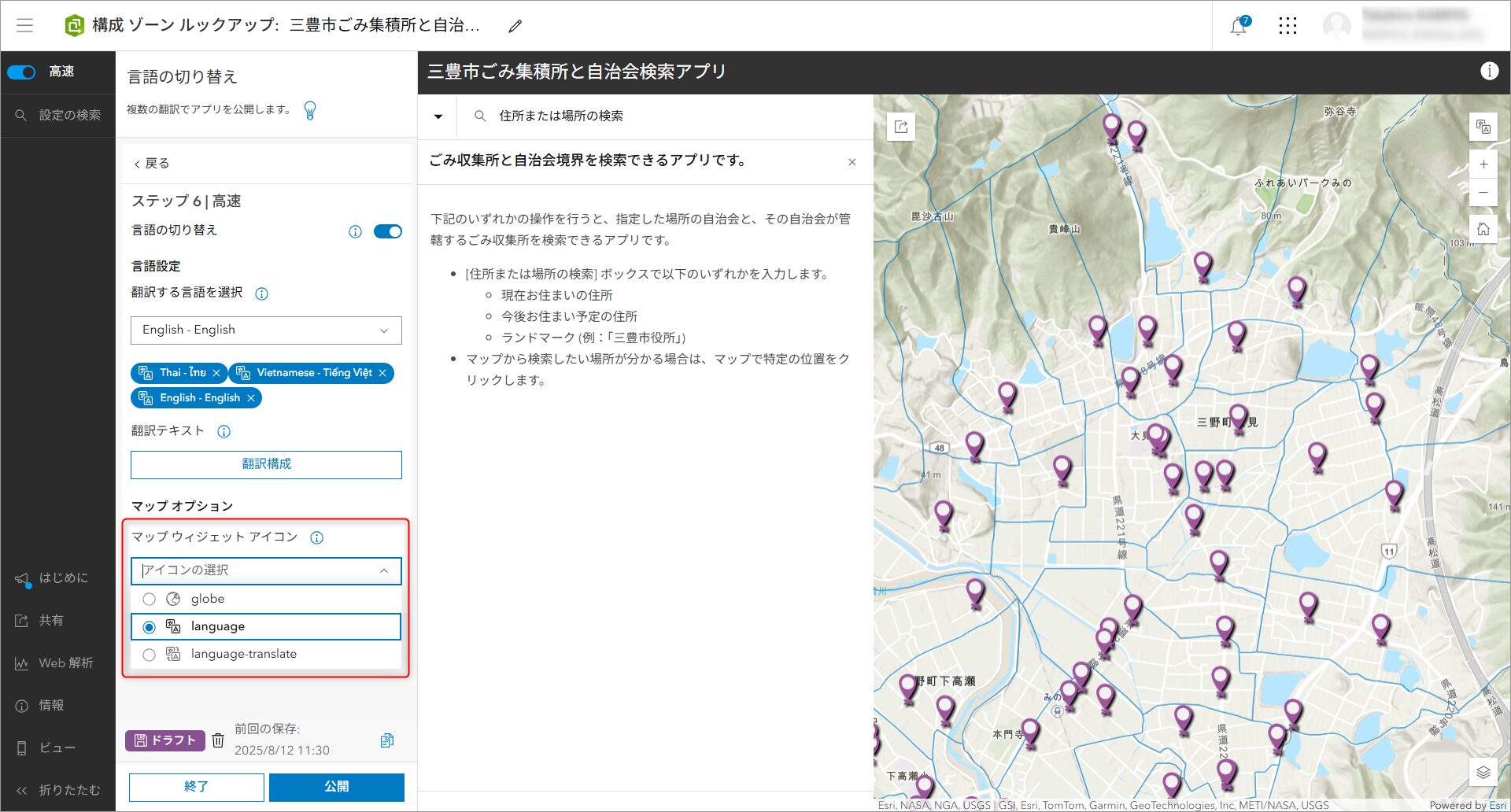The width and height of the screenshot is (1511, 812).
Task: Collapse the sidebar with 折りたたむ
Action: pos(58,790)
